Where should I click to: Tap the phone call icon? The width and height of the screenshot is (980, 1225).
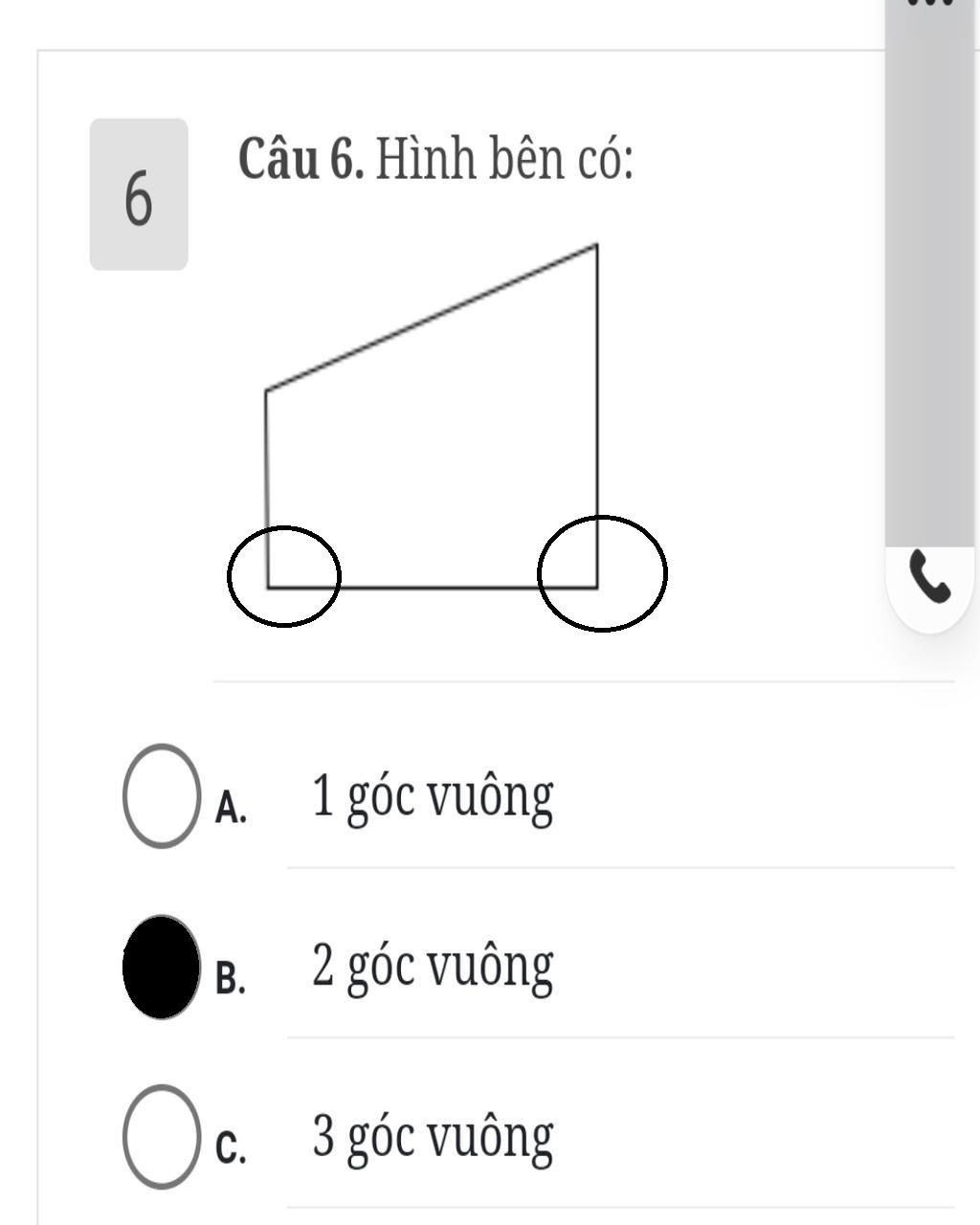point(930,578)
